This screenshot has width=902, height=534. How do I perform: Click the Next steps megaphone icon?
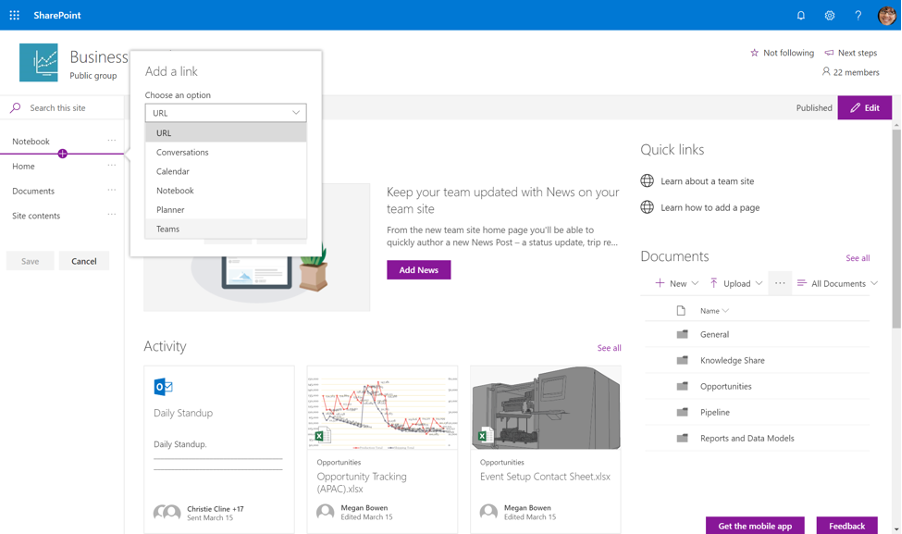tap(829, 52)
